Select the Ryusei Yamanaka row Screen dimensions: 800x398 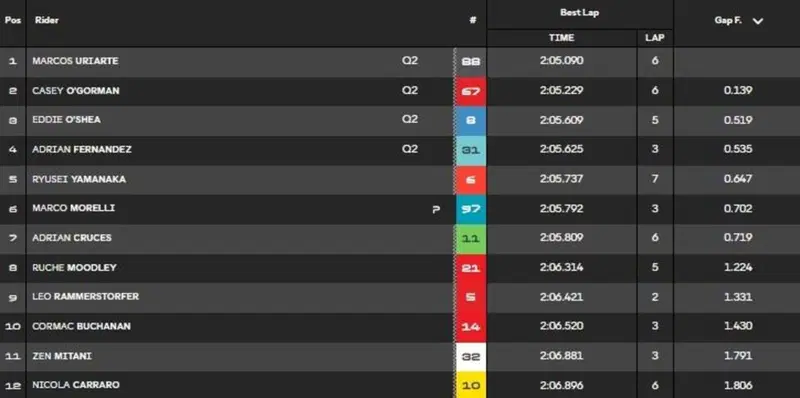(400, 180)
